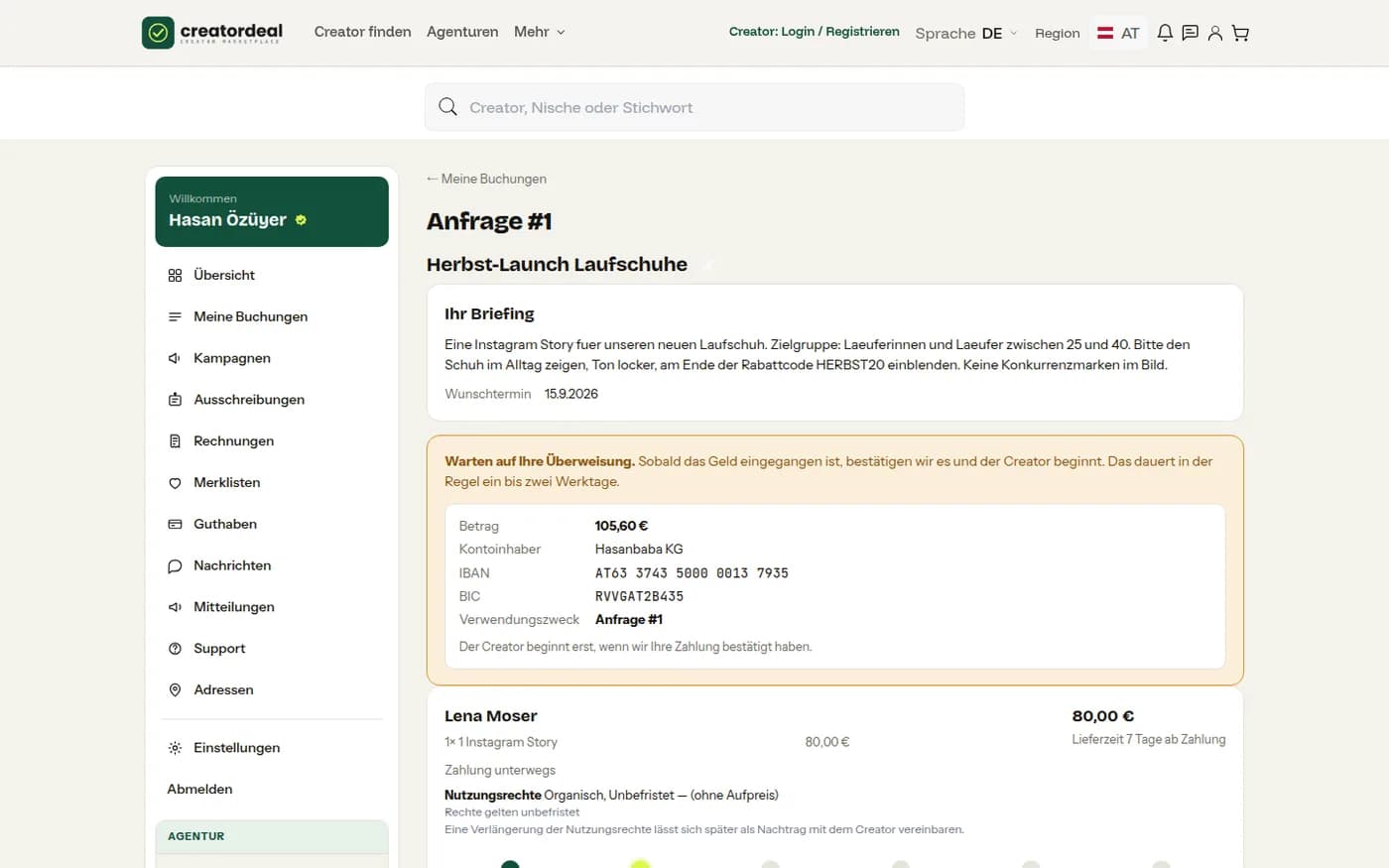Image resolution: width=1389 pixels, height=868 pixels.
Task: Click Creator: Login / Registrieren link
Action: [814, 32]
